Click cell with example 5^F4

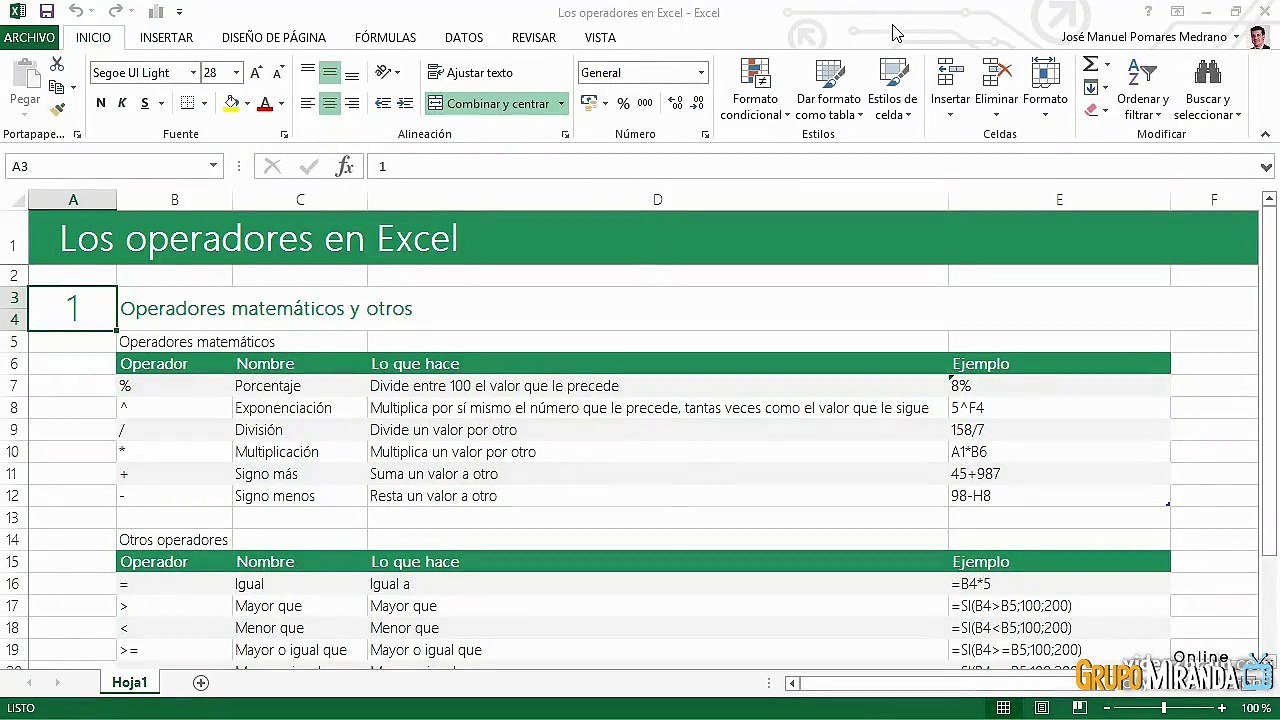pyautogui.click(x=1059, y=408)
